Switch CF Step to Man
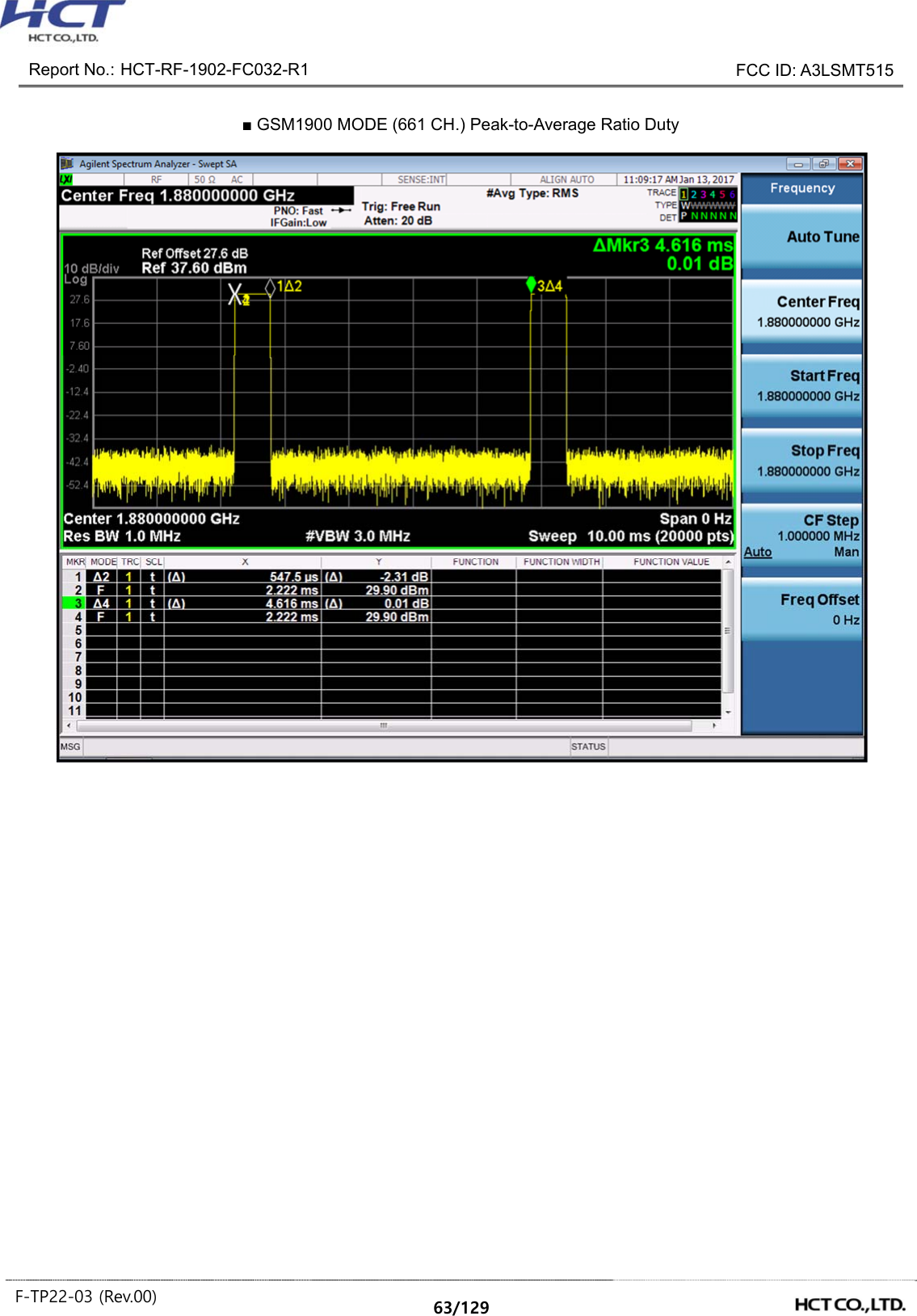Screen dimensions: 917x1316 click(846, 552)
